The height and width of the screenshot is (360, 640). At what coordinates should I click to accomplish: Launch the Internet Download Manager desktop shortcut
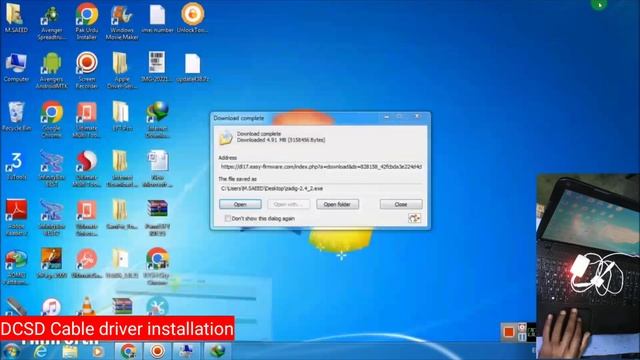pos(157,120)
